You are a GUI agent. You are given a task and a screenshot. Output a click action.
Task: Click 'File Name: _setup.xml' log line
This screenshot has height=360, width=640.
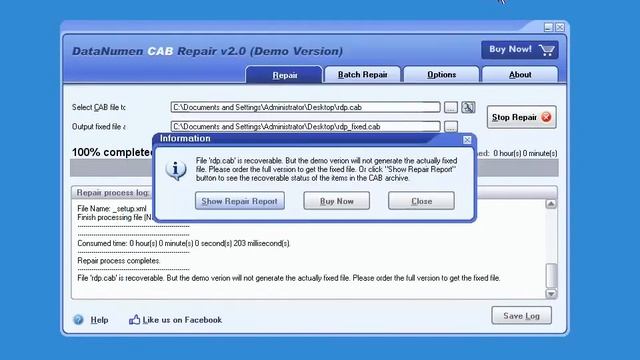click(111, 209)
